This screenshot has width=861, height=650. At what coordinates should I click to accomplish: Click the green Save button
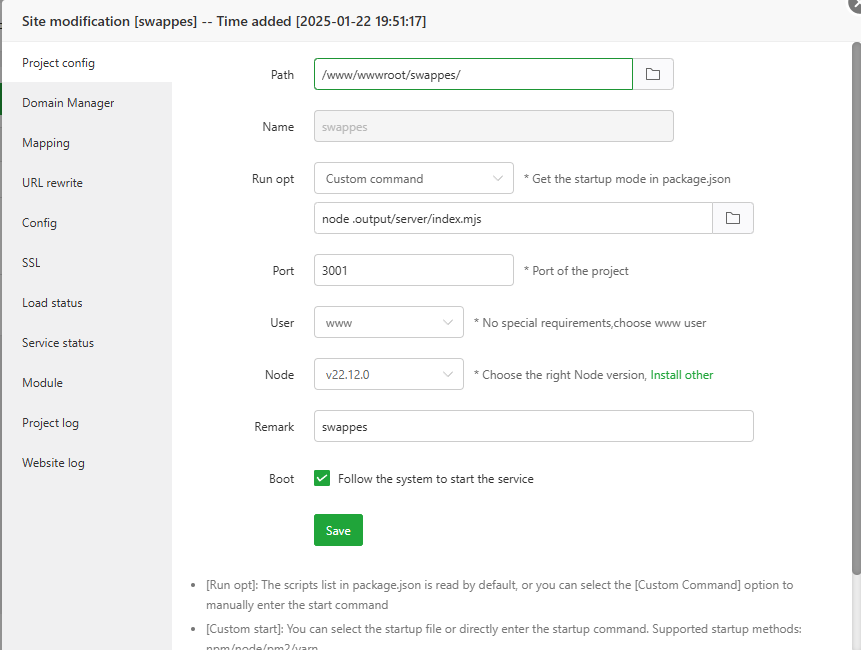338,530
